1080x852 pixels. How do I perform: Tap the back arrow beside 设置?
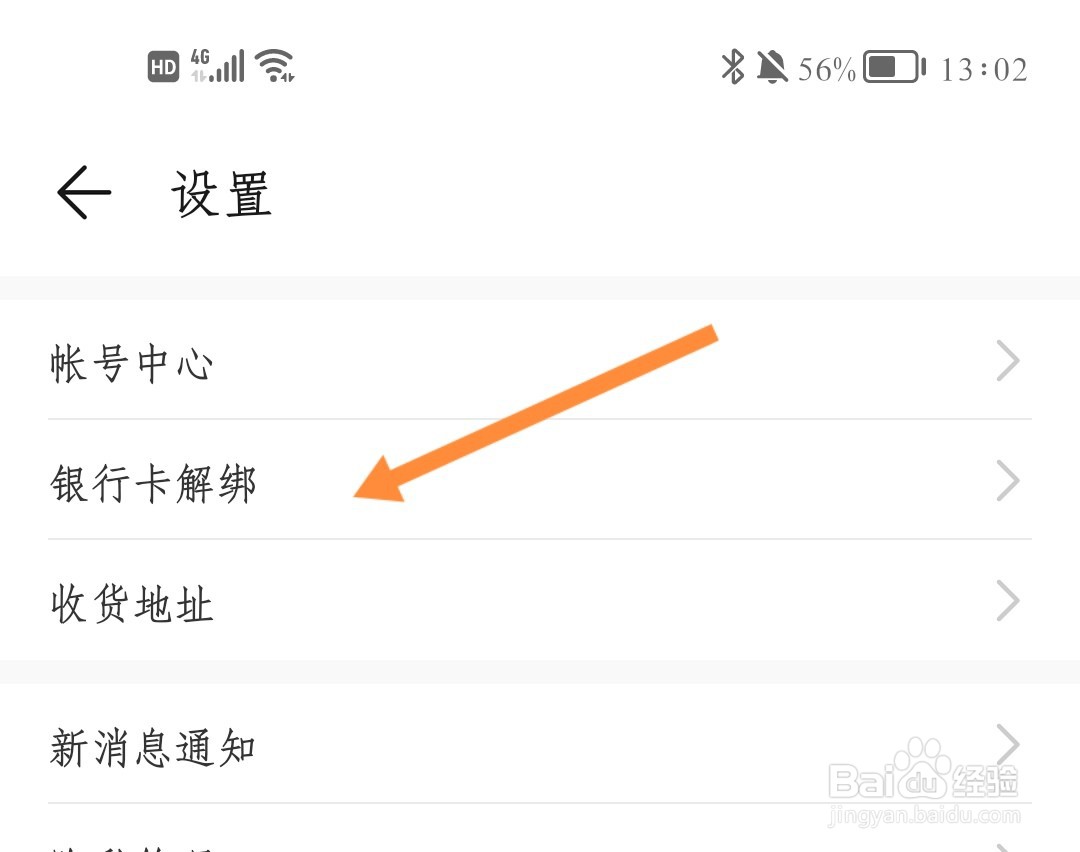pos(83,192)
